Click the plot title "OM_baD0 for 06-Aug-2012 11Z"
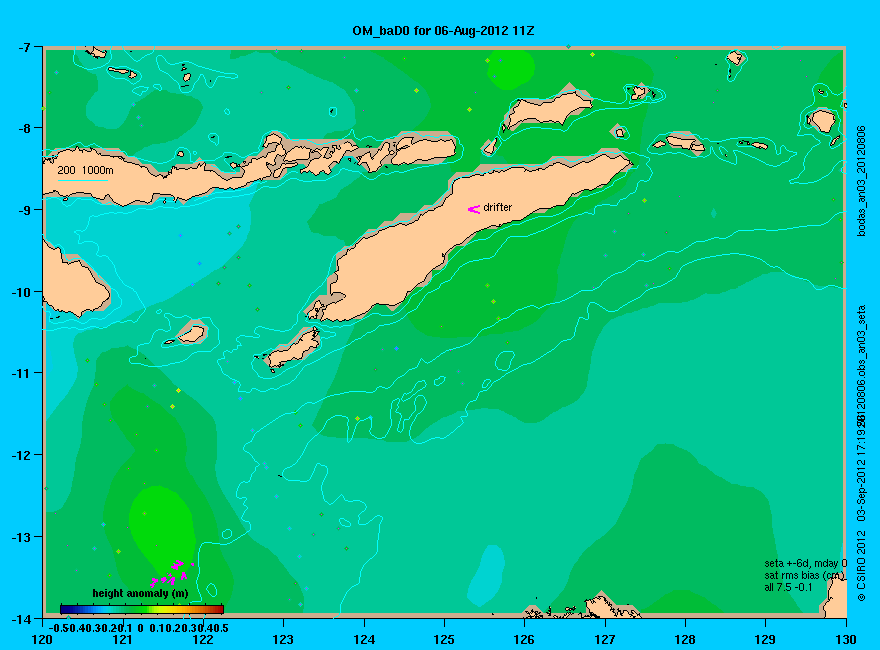Screen dimensions: 880x650 point(443,31)
